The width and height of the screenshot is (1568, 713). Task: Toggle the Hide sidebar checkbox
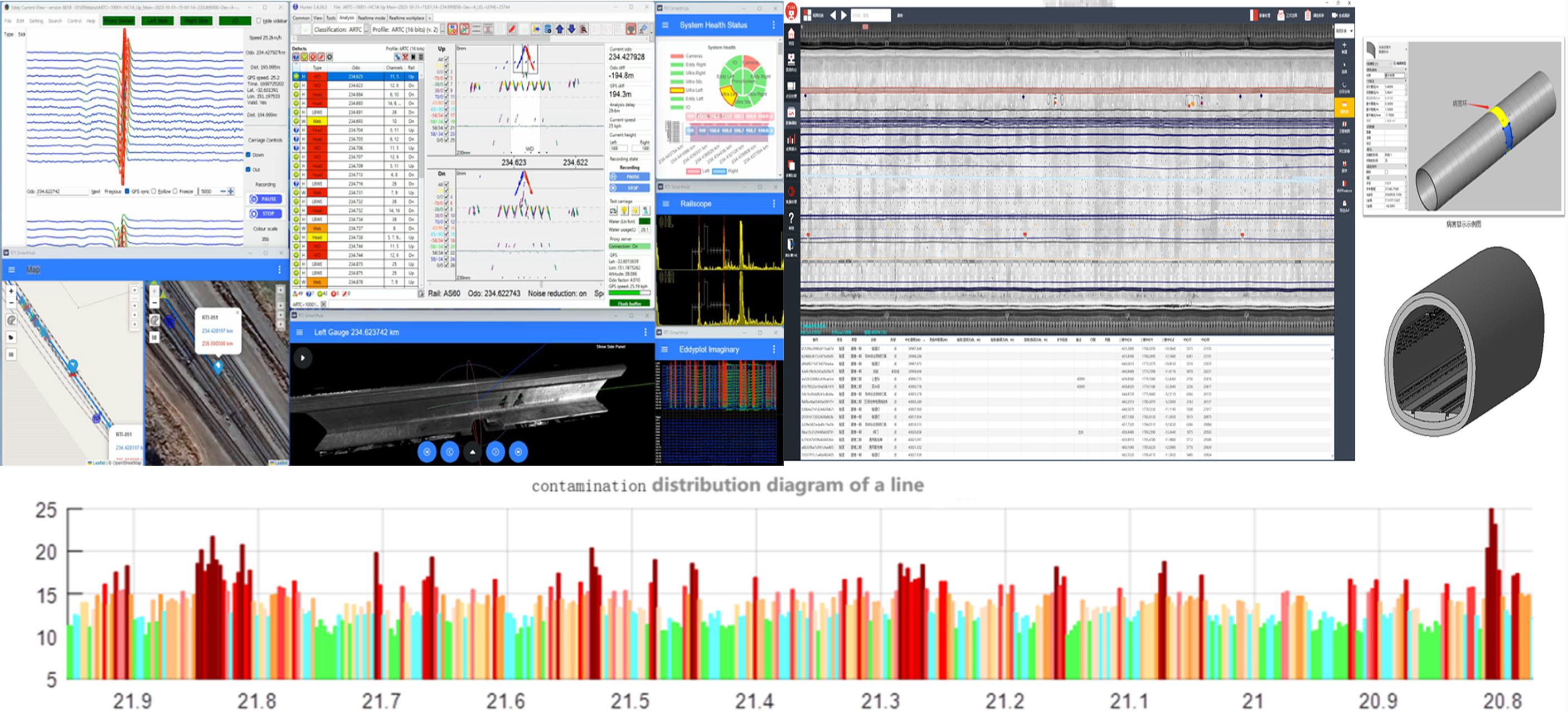point(259,21)
